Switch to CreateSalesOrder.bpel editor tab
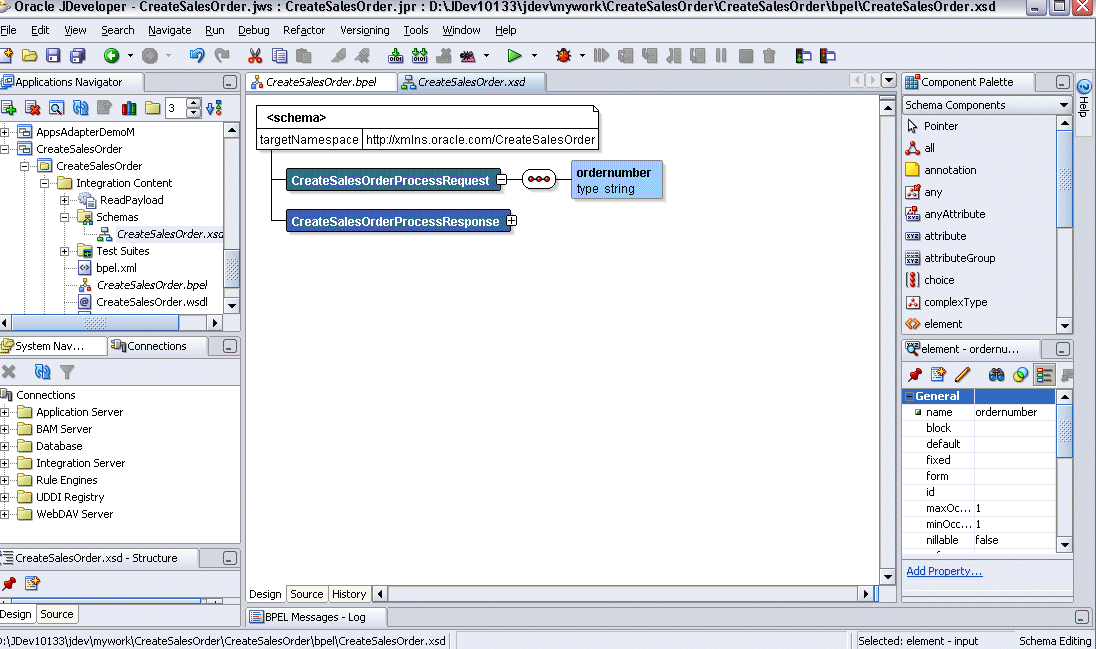The width and height of the screenshot is (1096, 649). (x=321, y=82)
